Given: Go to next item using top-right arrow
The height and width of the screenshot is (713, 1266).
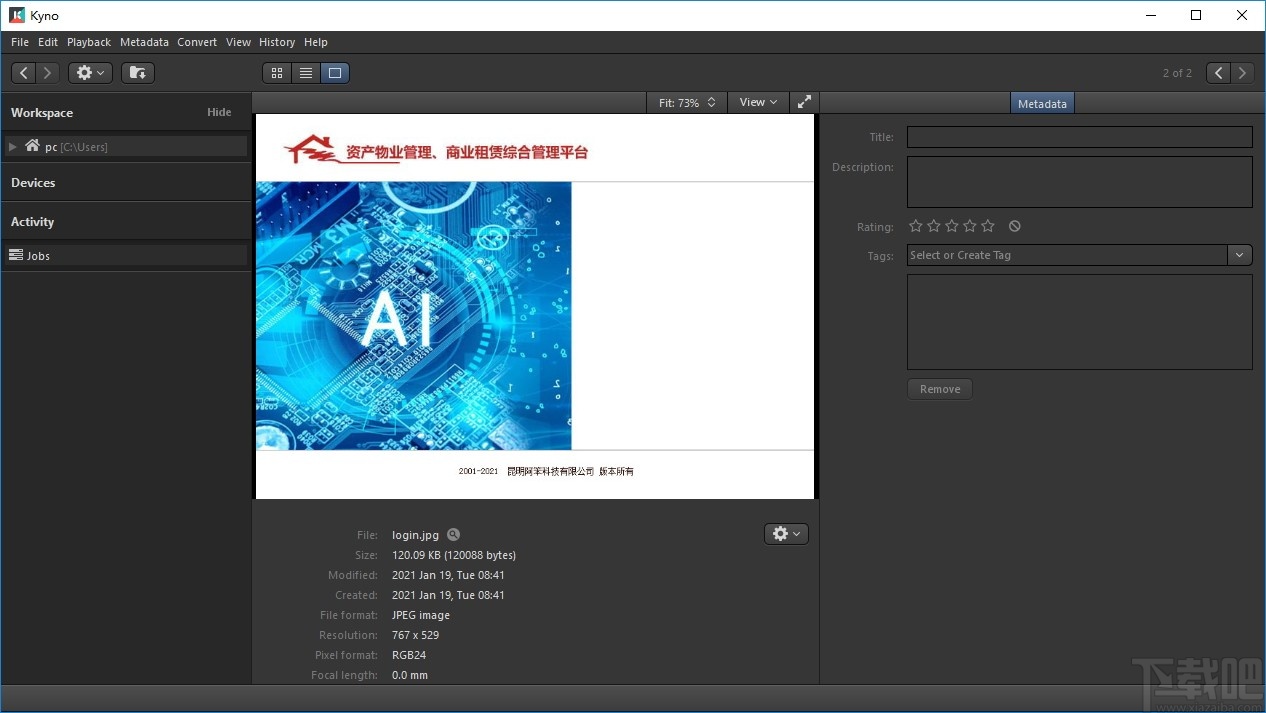Looking at the screenshot, I should click(x=1242, y=73).
